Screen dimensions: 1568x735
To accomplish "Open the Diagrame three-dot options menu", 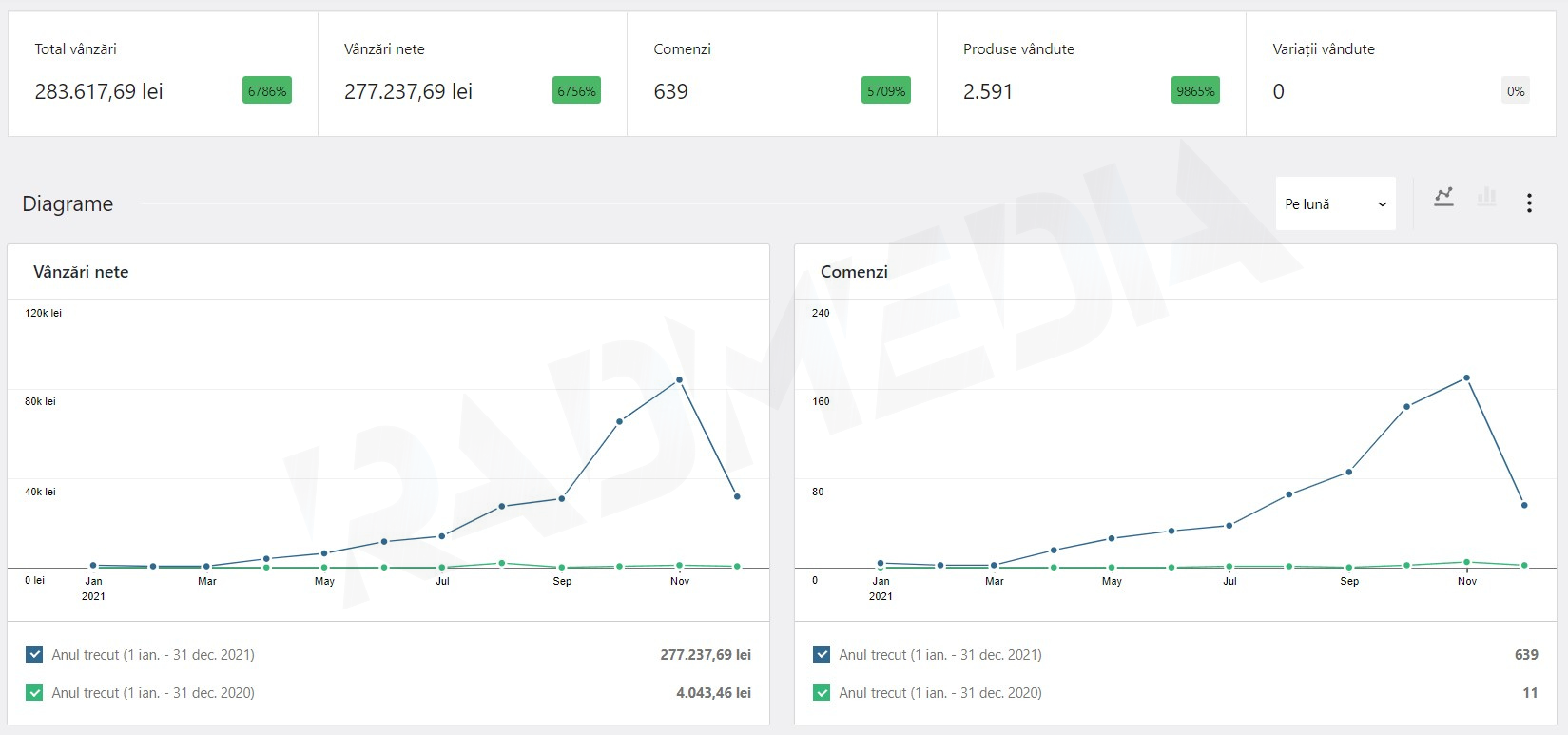I will point(1529,203).
